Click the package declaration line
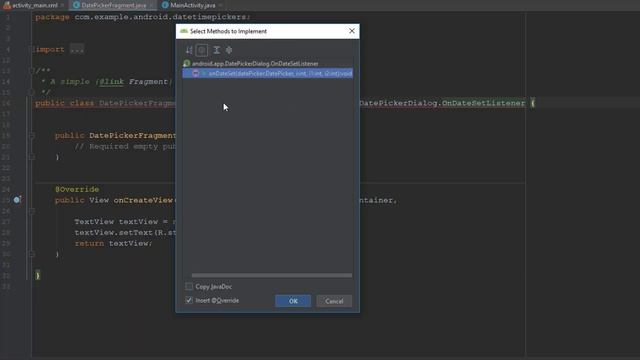Screen dimensions: 640x360 pyautogui.click(x=142, y=17)
